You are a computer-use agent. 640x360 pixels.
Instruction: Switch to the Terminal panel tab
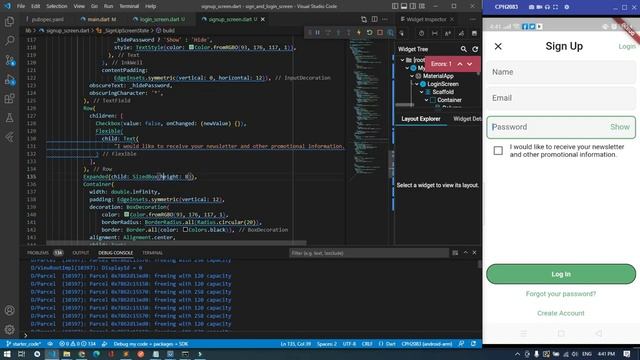(x=153, y=253)
